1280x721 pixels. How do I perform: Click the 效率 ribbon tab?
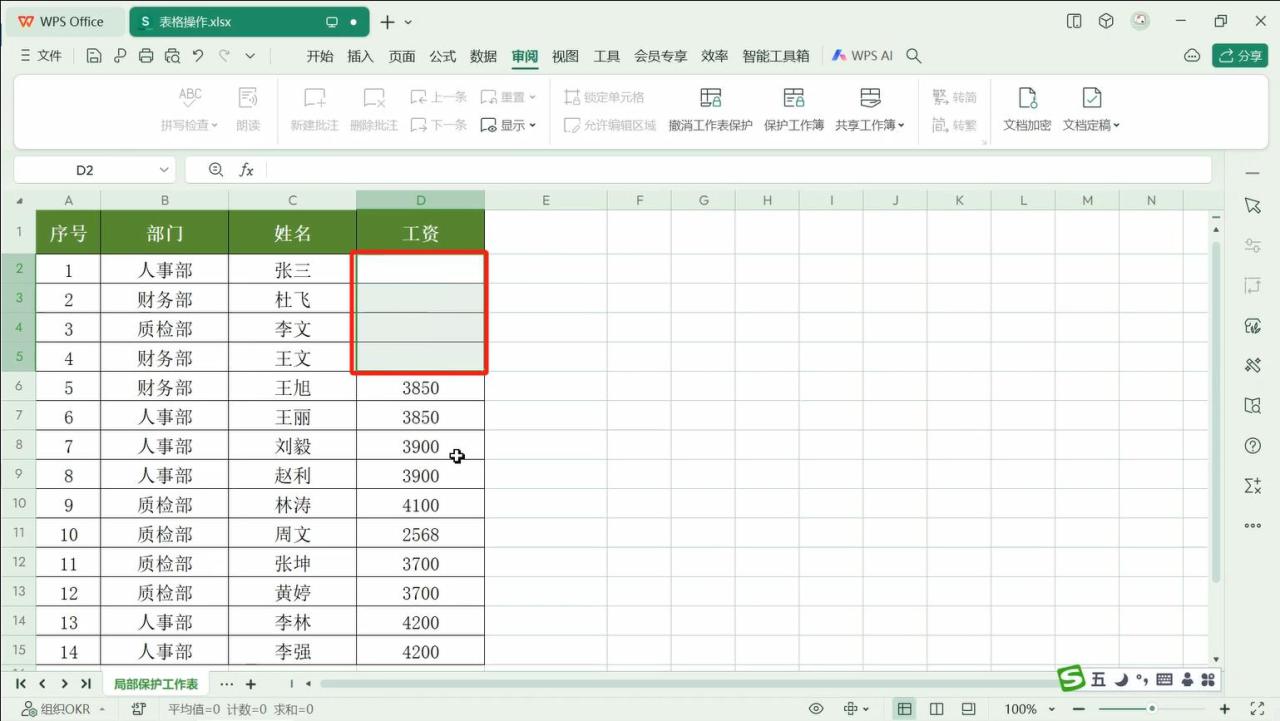[x=715, y=56]
